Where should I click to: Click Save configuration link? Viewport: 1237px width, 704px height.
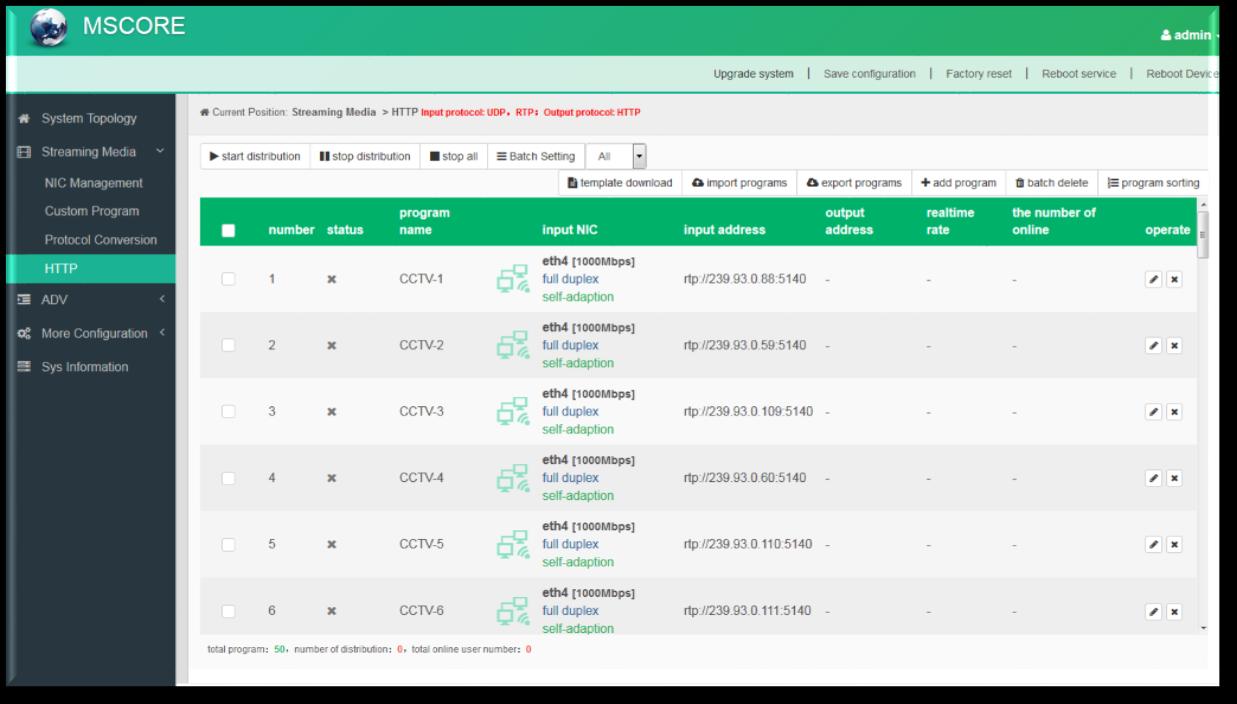tap(869, 74)
